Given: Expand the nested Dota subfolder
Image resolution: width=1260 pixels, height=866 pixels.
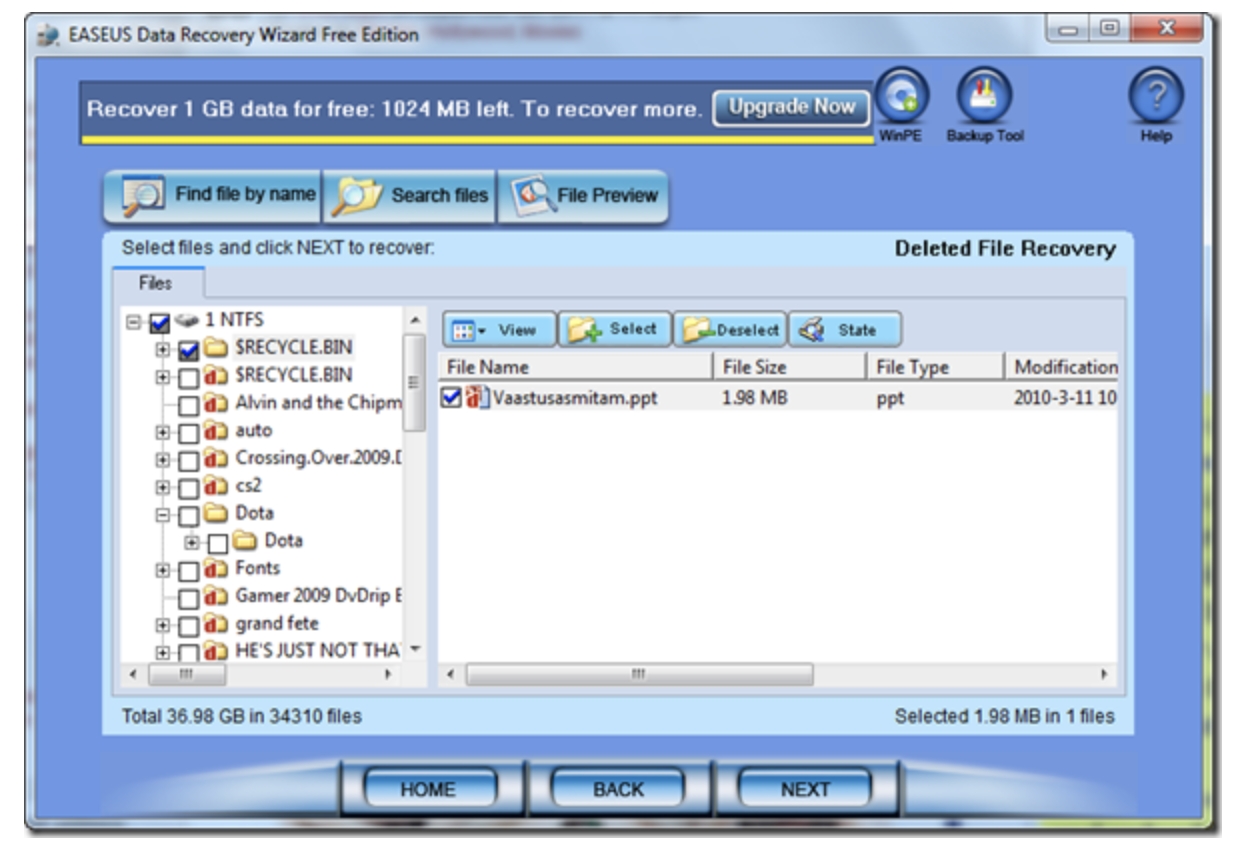Looking at the screenshot, I should [x=192, y=542].
